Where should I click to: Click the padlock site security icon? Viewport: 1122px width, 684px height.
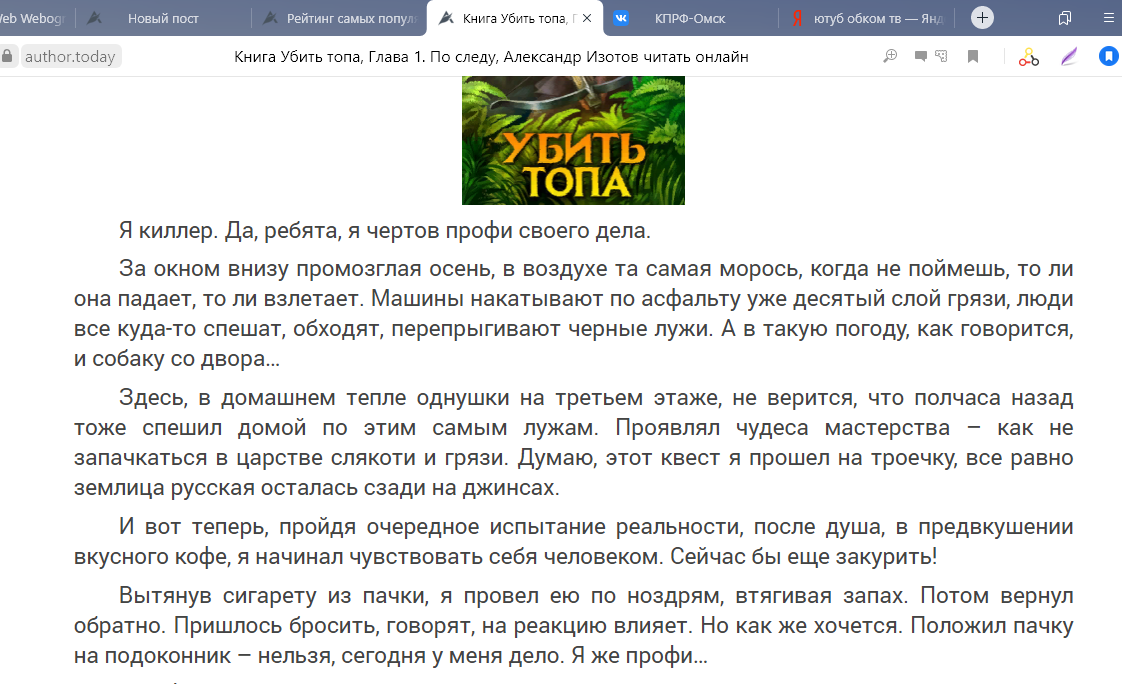(8, 57)
